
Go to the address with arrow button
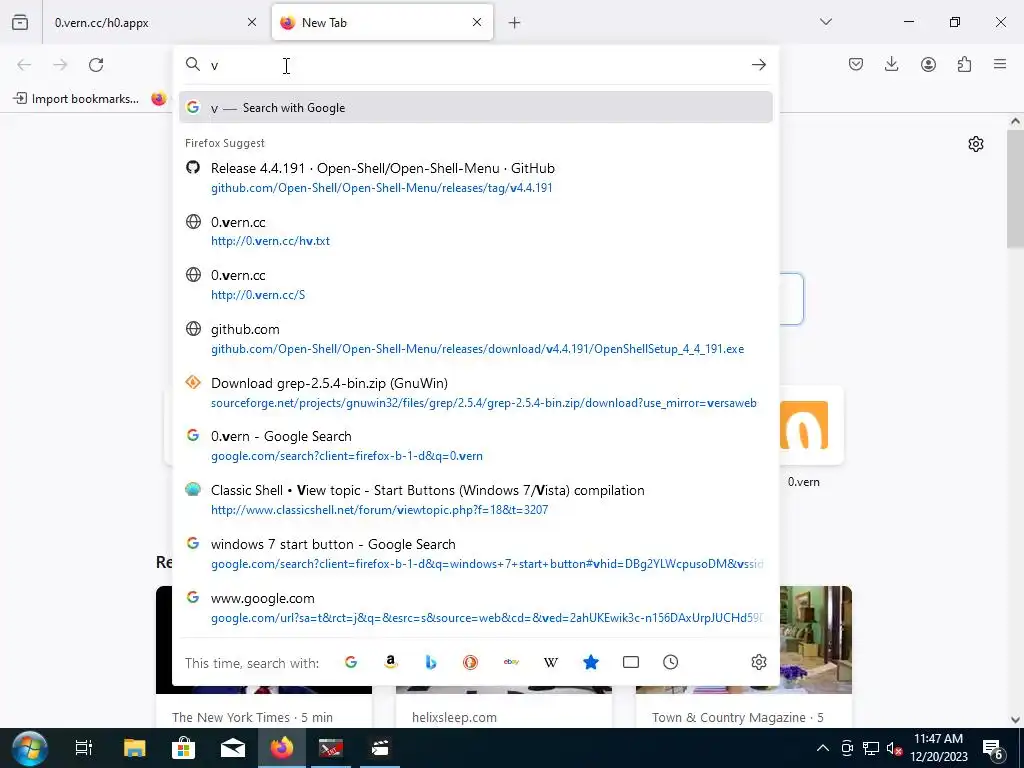pyautogui.click(x=758, y=65)
